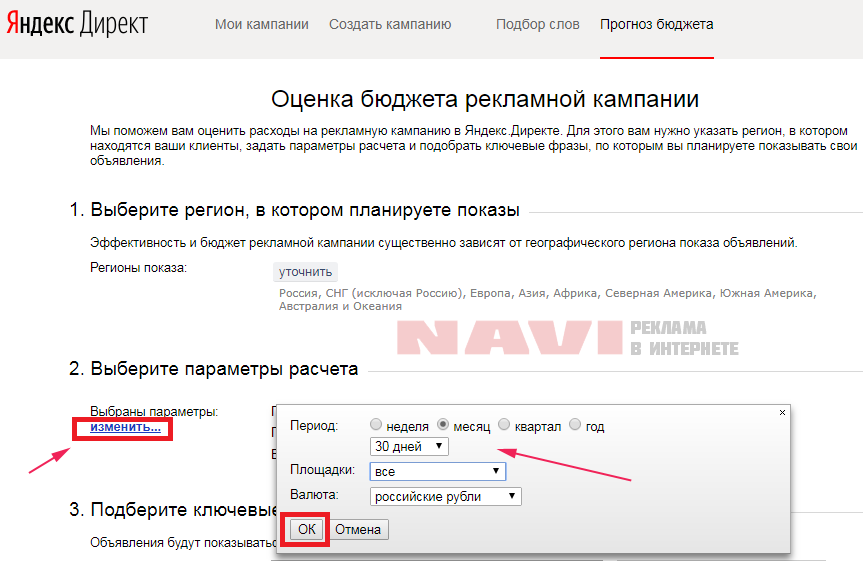
Task: Open the Создать кампанию tab
Action: click(x=390, y=24)
